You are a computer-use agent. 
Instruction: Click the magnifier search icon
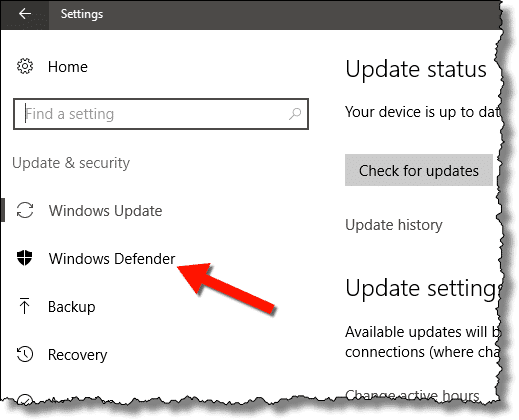click(x=295, y=114)
